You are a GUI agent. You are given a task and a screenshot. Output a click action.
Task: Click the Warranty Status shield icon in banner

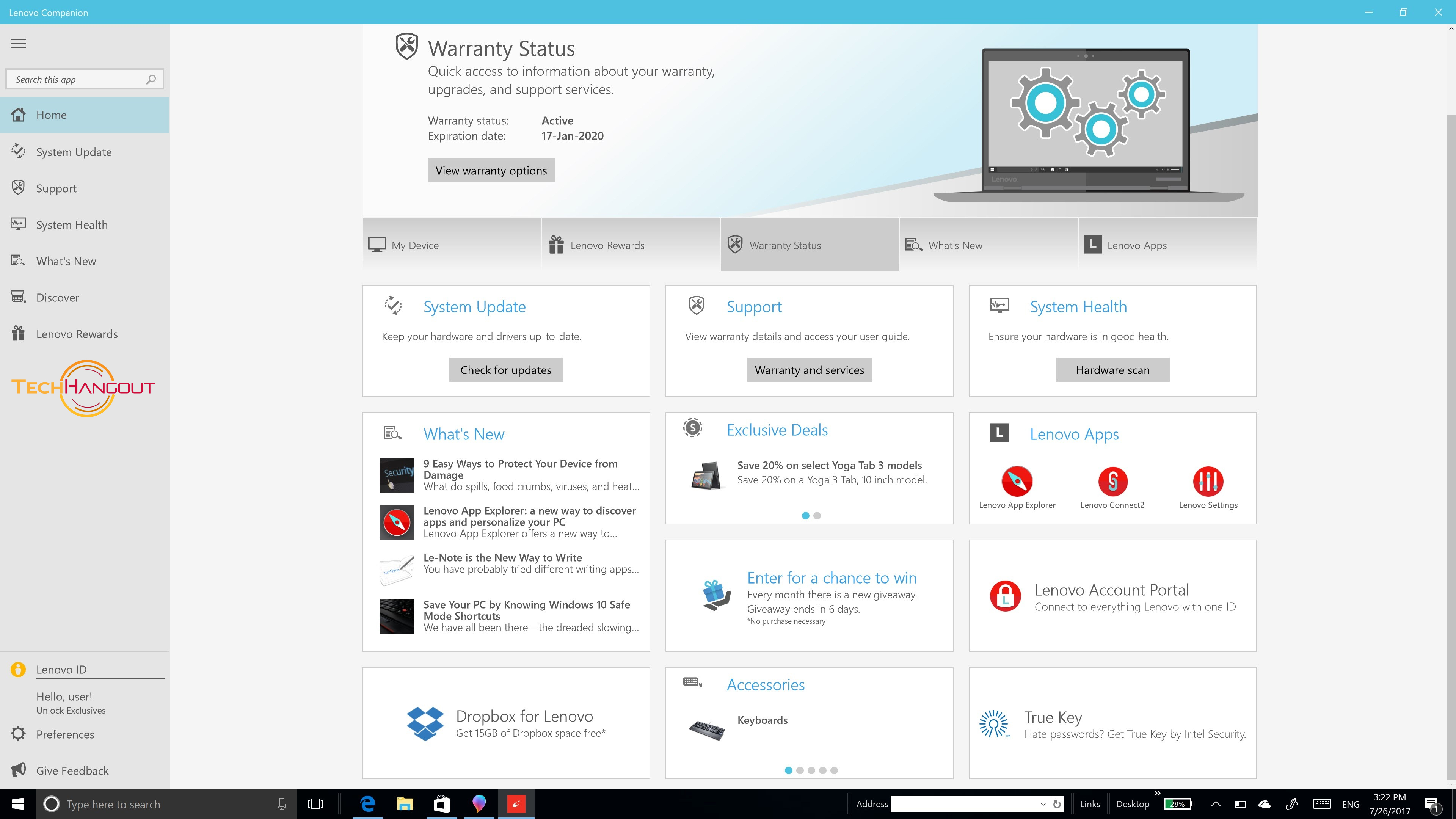[x=406, y=46]
